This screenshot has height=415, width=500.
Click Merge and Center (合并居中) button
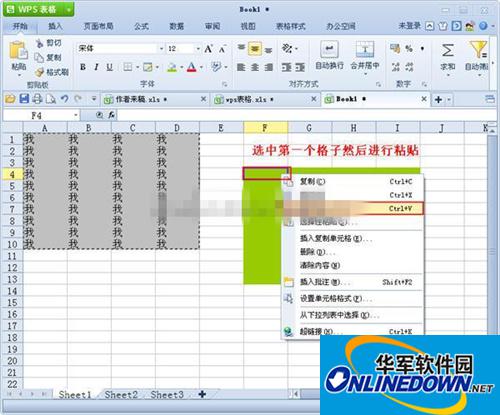[x=365, y=57]
